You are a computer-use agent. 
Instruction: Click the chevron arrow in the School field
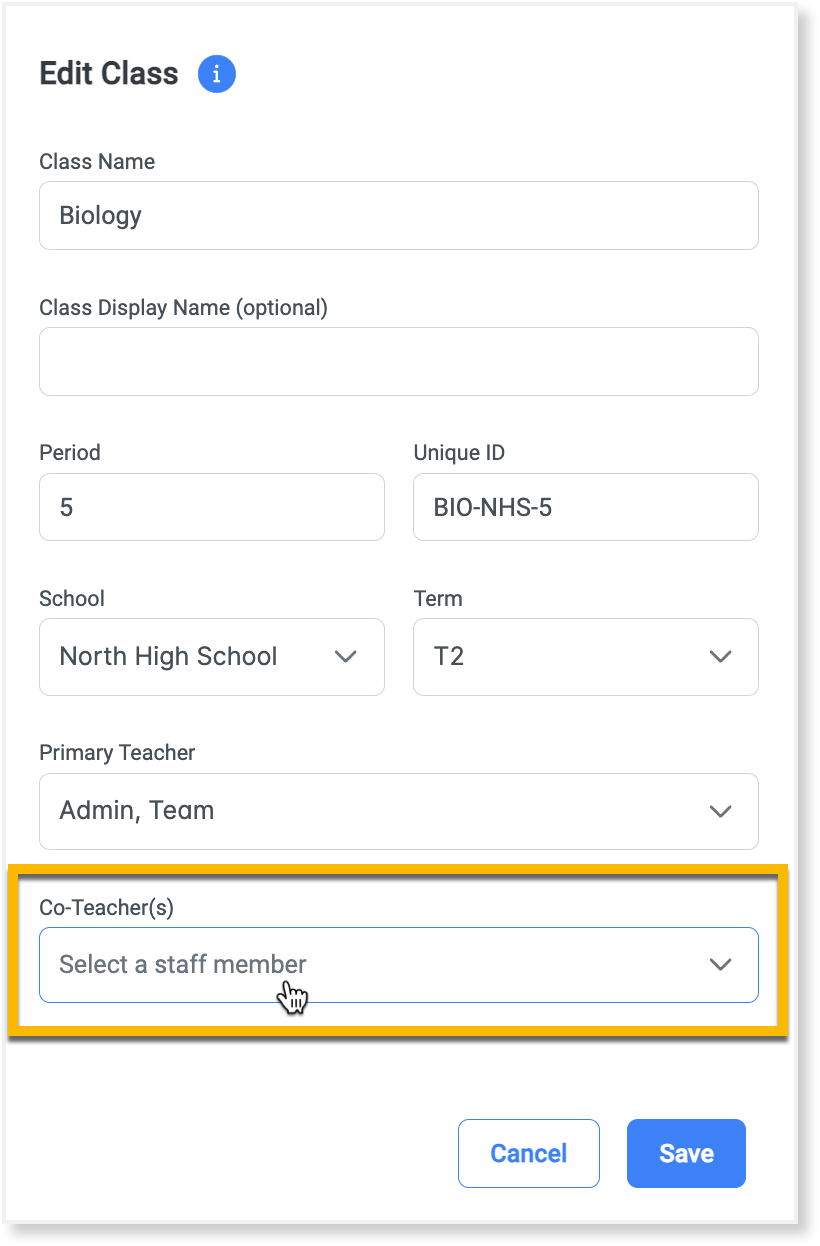tap(345, 657)
